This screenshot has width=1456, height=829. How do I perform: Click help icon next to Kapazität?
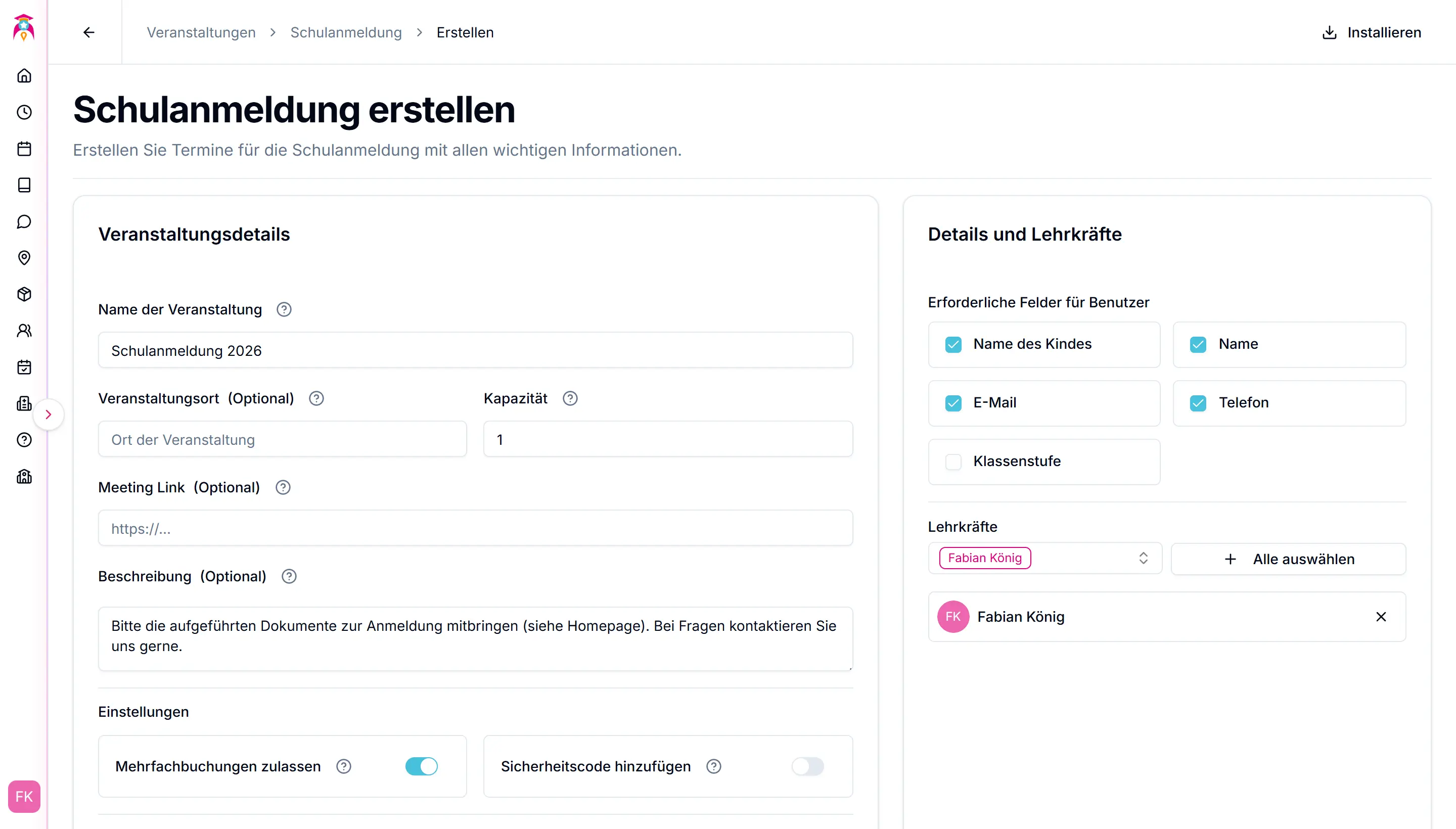pos(569,398)
